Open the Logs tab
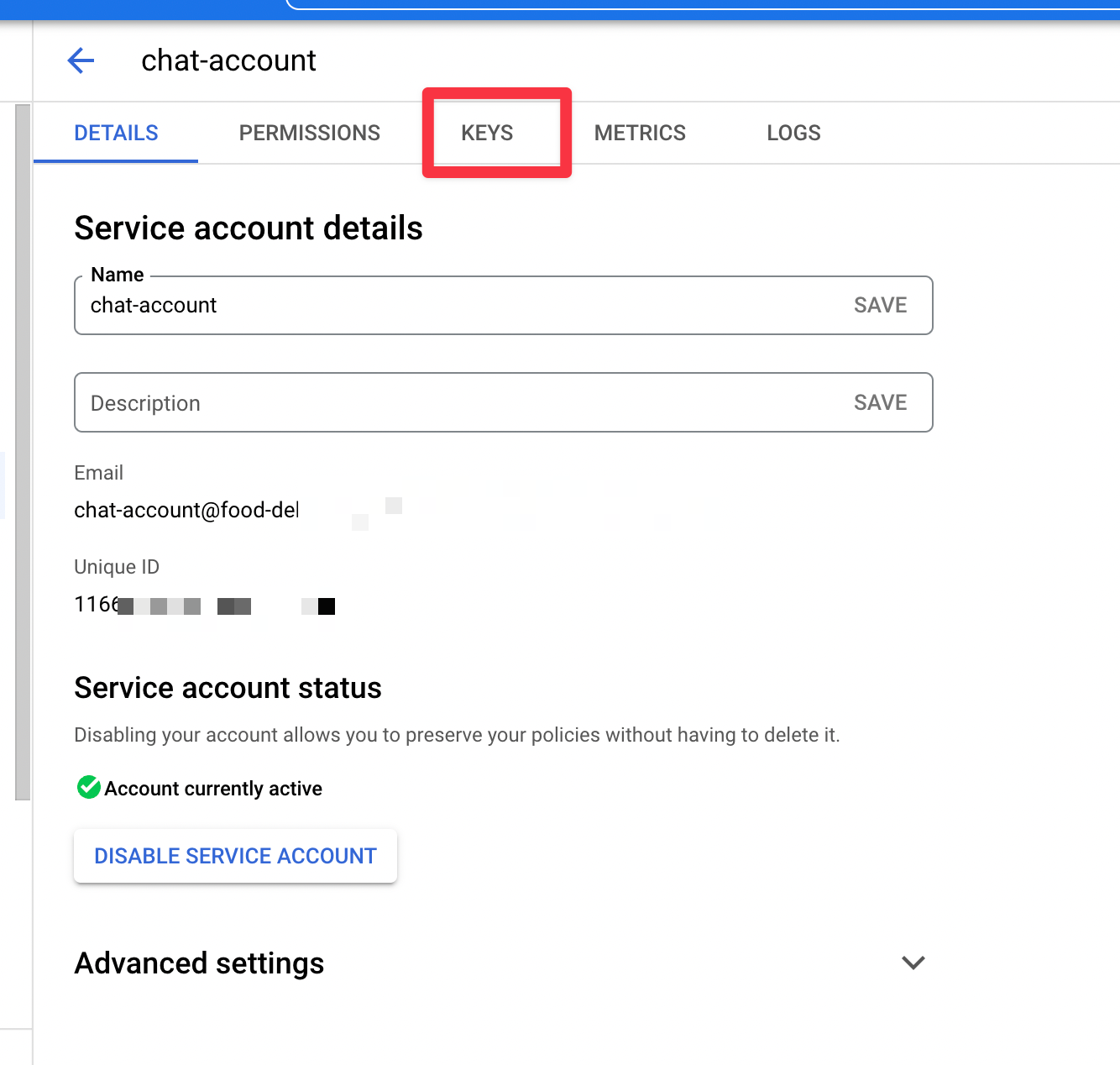The width and height of the screenshot is (1120, 1065). pyautogui.click(x=793, y=133)
